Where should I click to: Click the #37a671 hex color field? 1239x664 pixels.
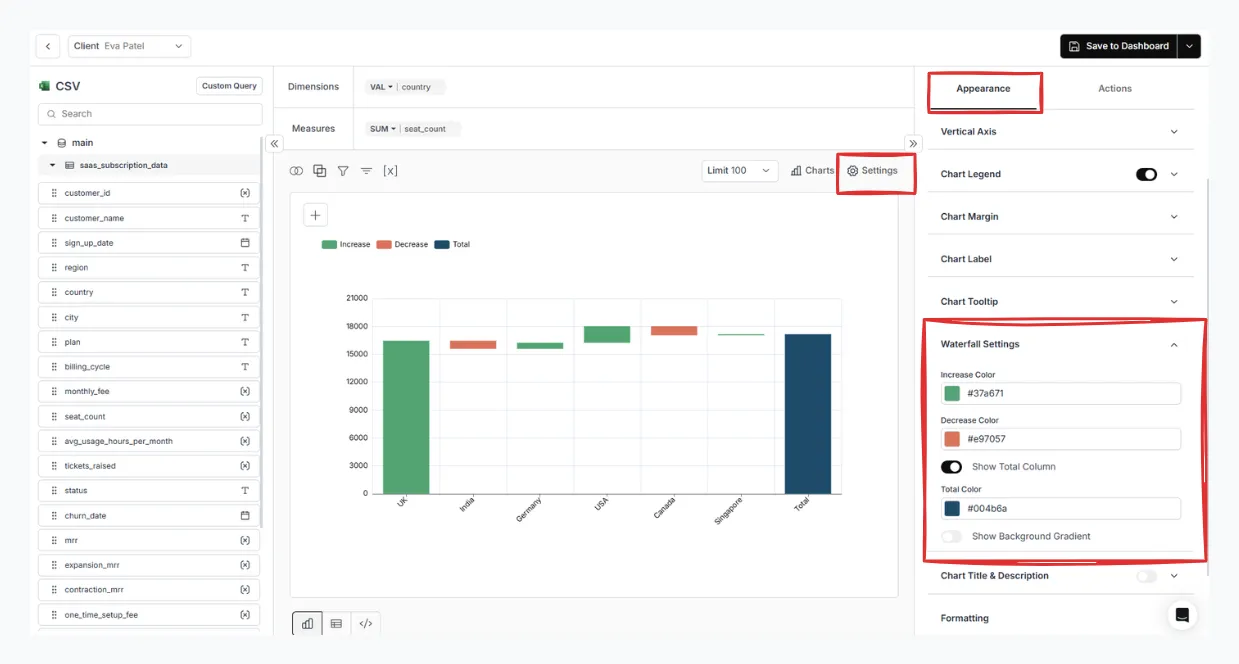(x=1060, y=394)
